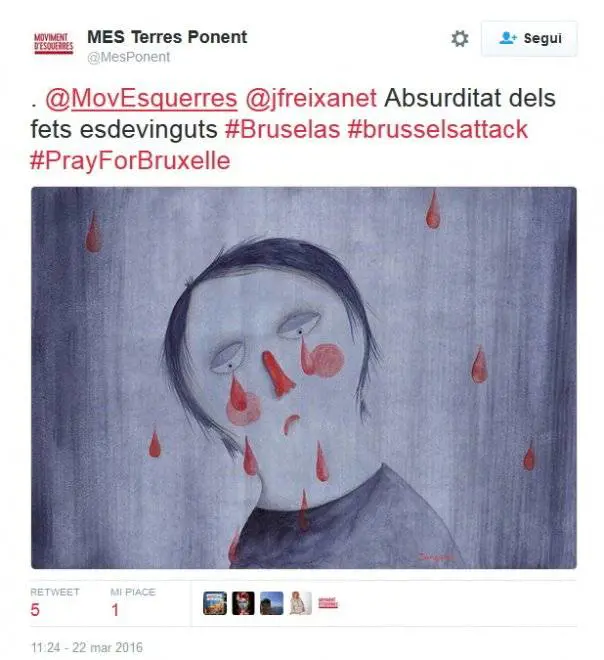Follow the #Bruselas hashtag
The height and width of the screenshot is (660, 604).
[x=282, y=129]
